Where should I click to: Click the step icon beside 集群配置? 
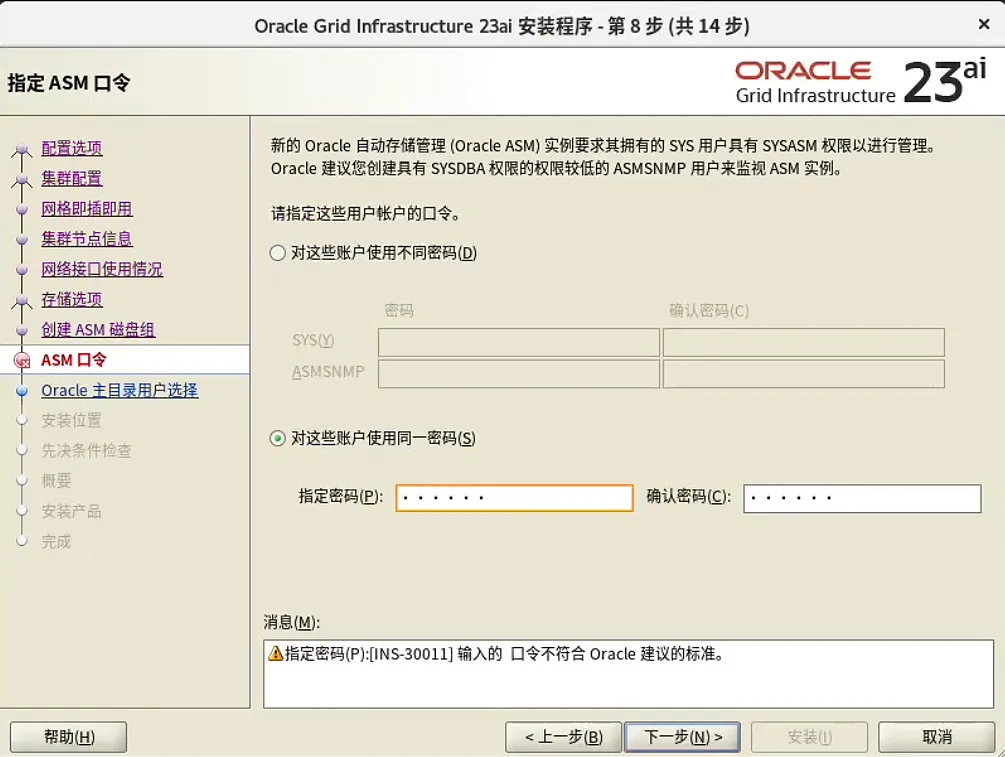point(23,178)
